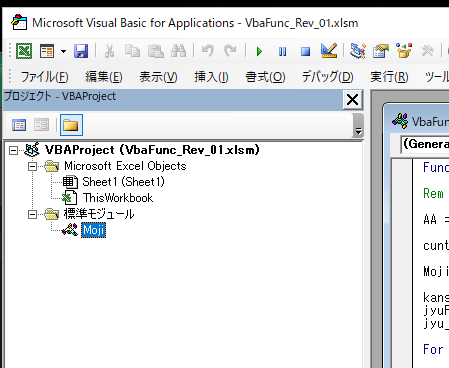
Task: Switch to Microsoft Excel view icon
Action: click(24, 51)
